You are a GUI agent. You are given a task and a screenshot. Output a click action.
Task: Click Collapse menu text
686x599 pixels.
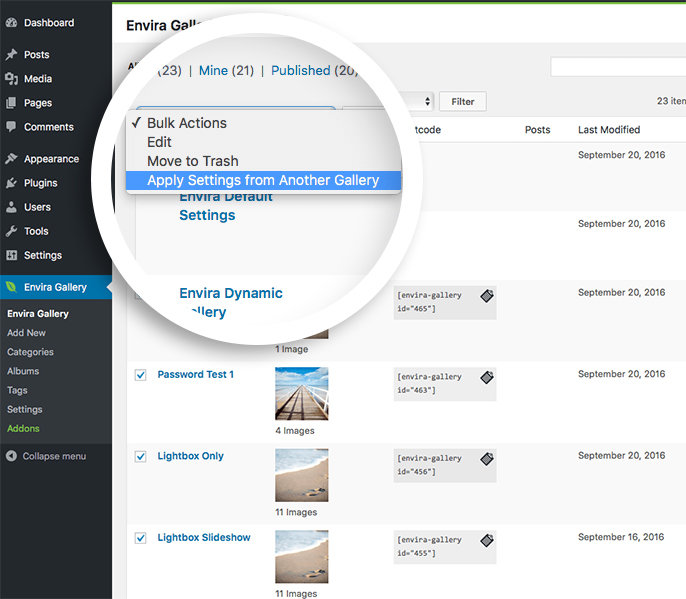(x=54, y=456)
